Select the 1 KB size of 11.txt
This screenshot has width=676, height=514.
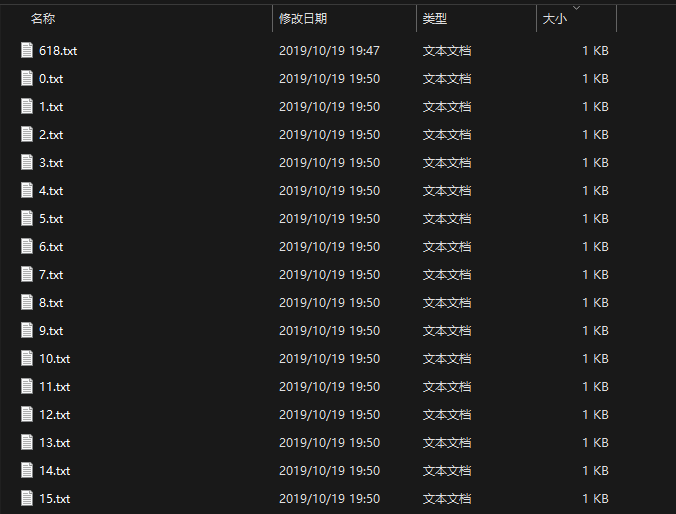pos(595,387)
